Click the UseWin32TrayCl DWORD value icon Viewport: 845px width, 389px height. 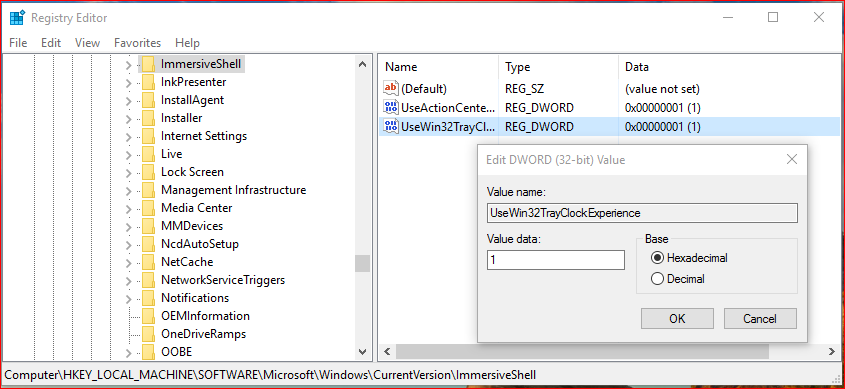(x=391, y=127)
